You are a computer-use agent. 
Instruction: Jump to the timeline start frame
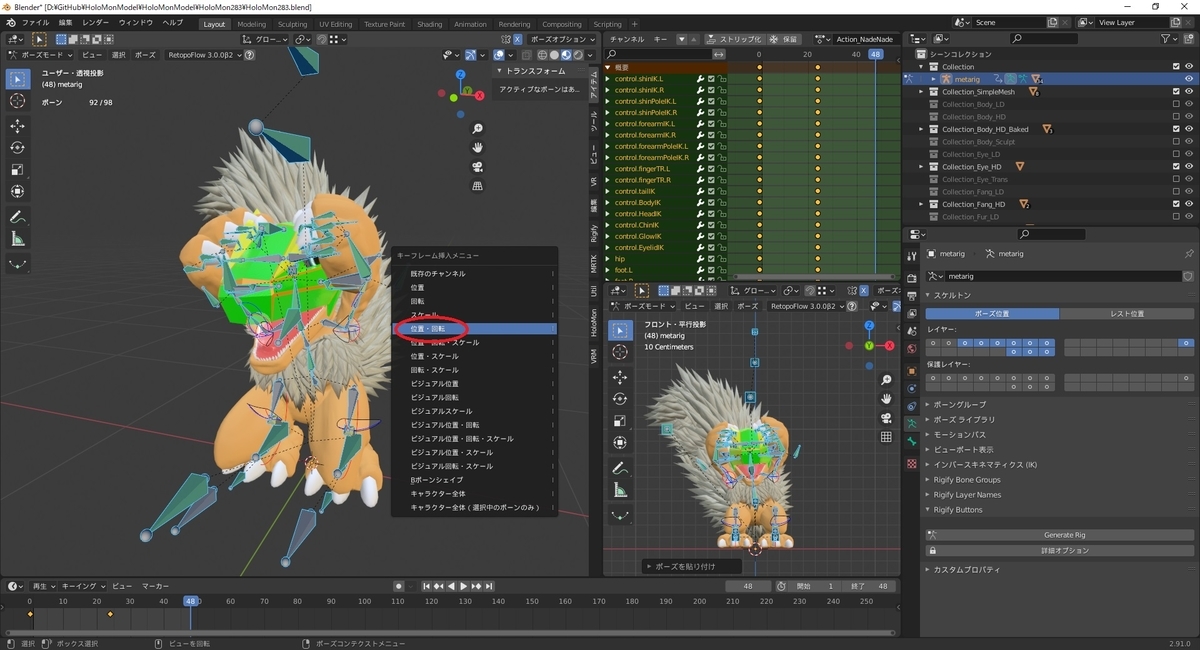tap(427, 586)
